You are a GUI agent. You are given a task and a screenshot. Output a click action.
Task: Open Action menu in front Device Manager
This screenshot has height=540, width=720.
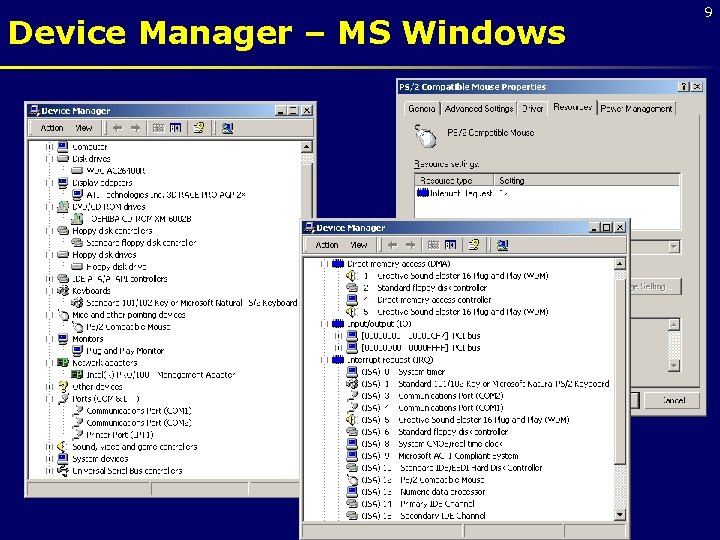click(x=326, y=245)
